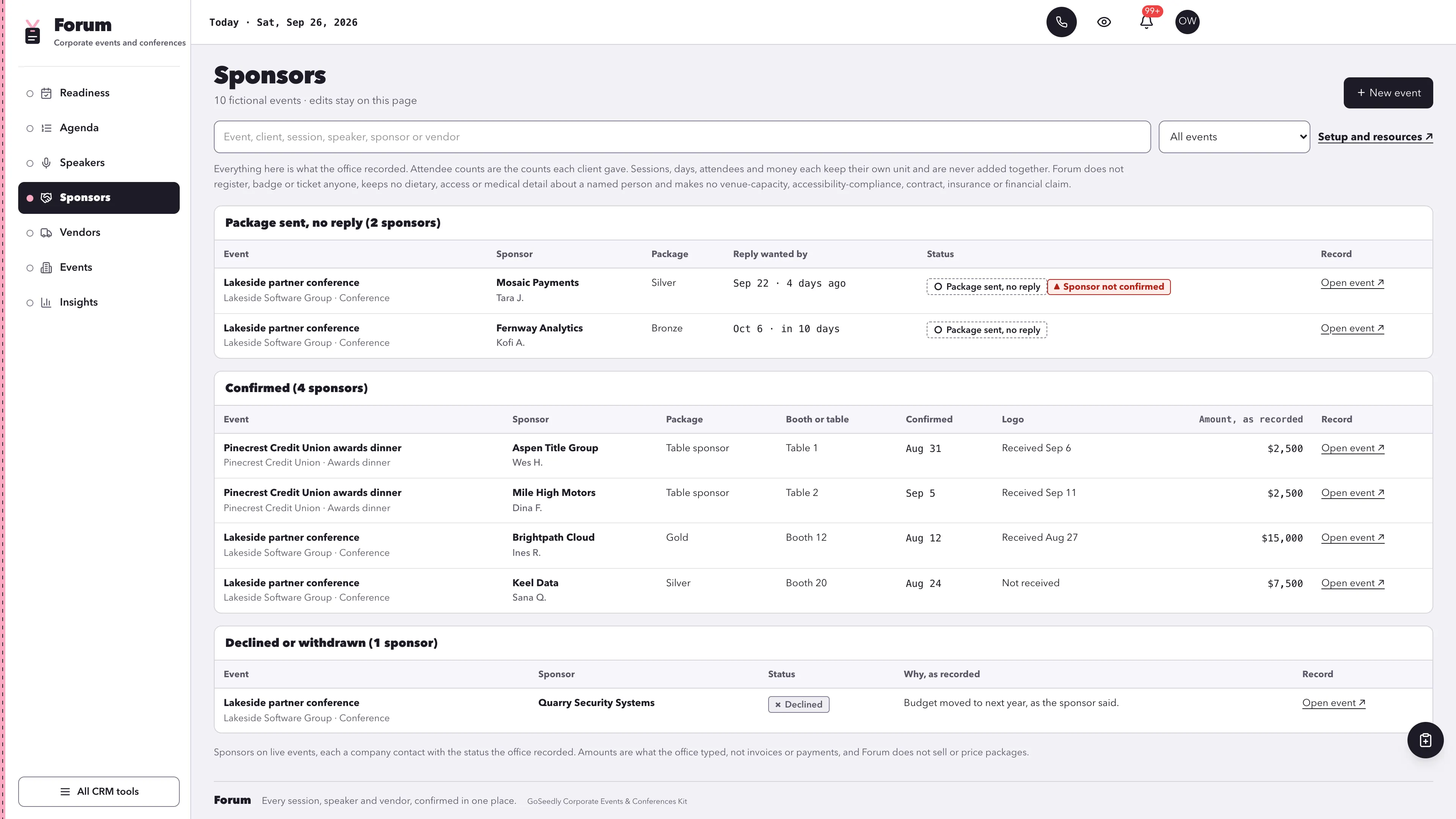The height and width of the screenshot is (819, 1456).
Task: Click the phone call icon button
Action: pos(1062,22)
